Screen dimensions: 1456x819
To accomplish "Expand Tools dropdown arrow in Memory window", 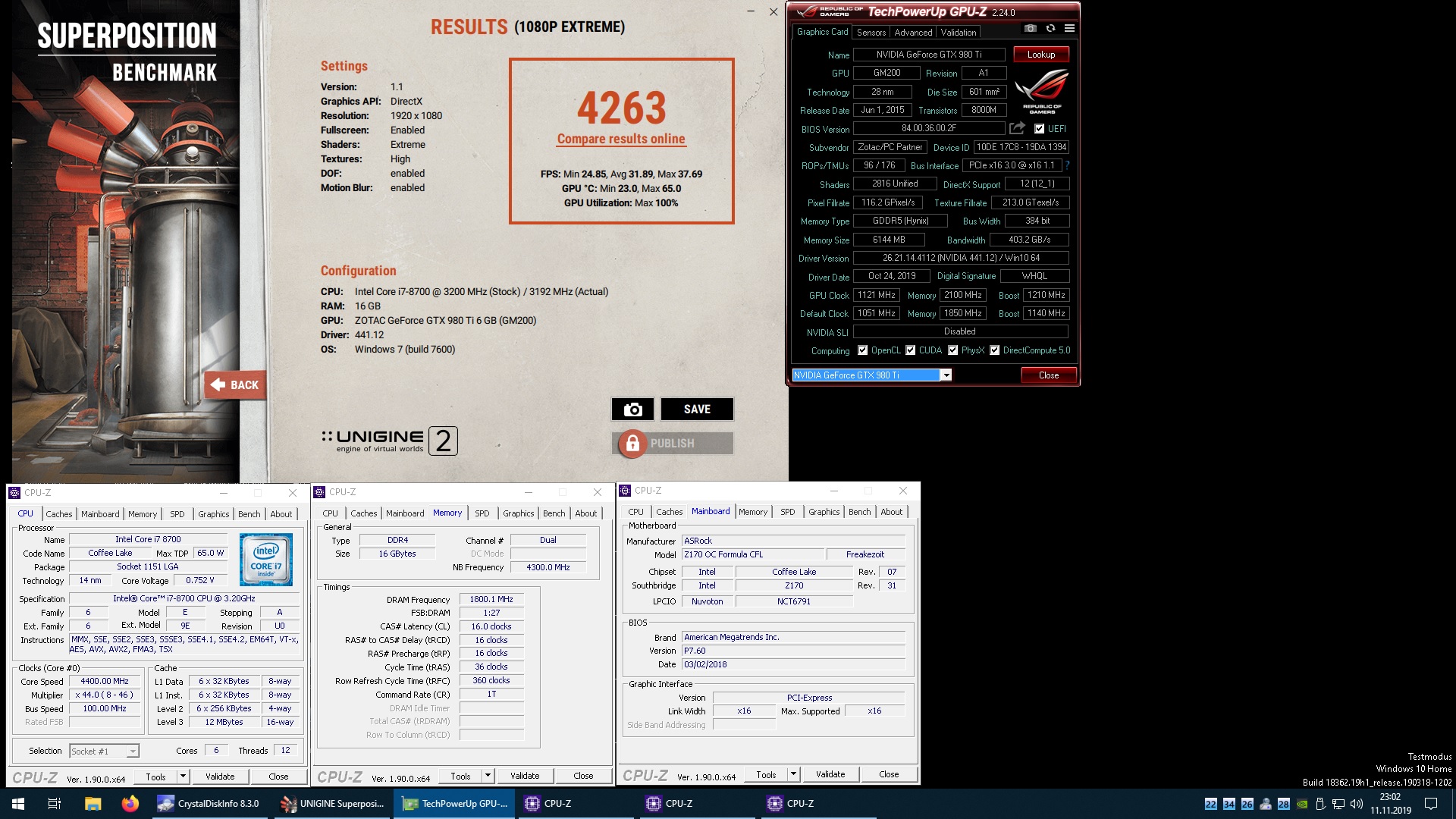I will [488, 775].
